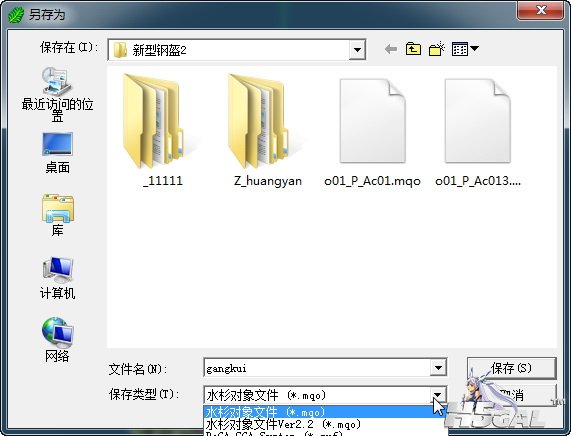Go back using the left arrow icon
The image size is (571, 436).
coord(391,48)
